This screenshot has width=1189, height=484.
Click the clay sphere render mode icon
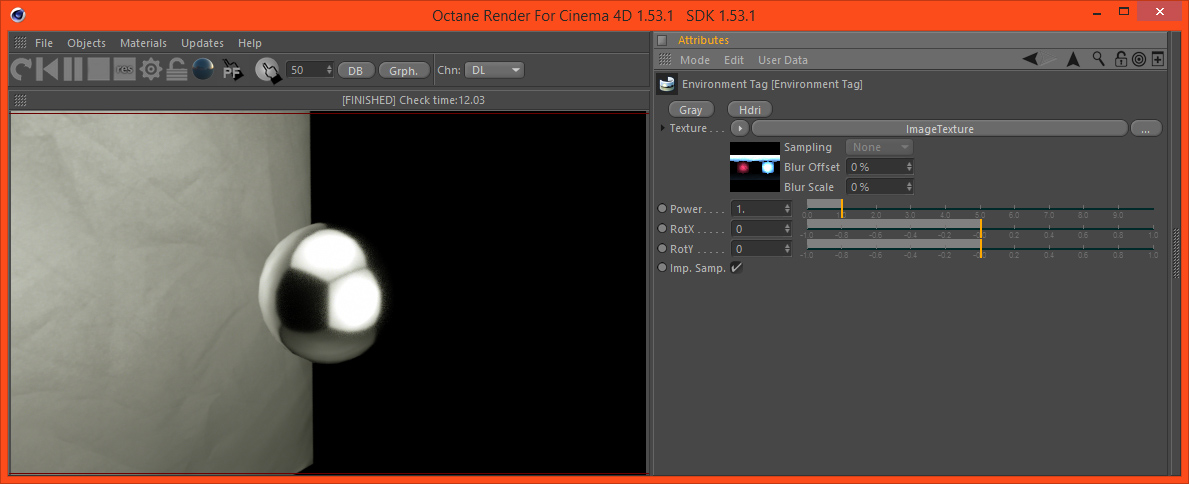click(x=202, y=70)
